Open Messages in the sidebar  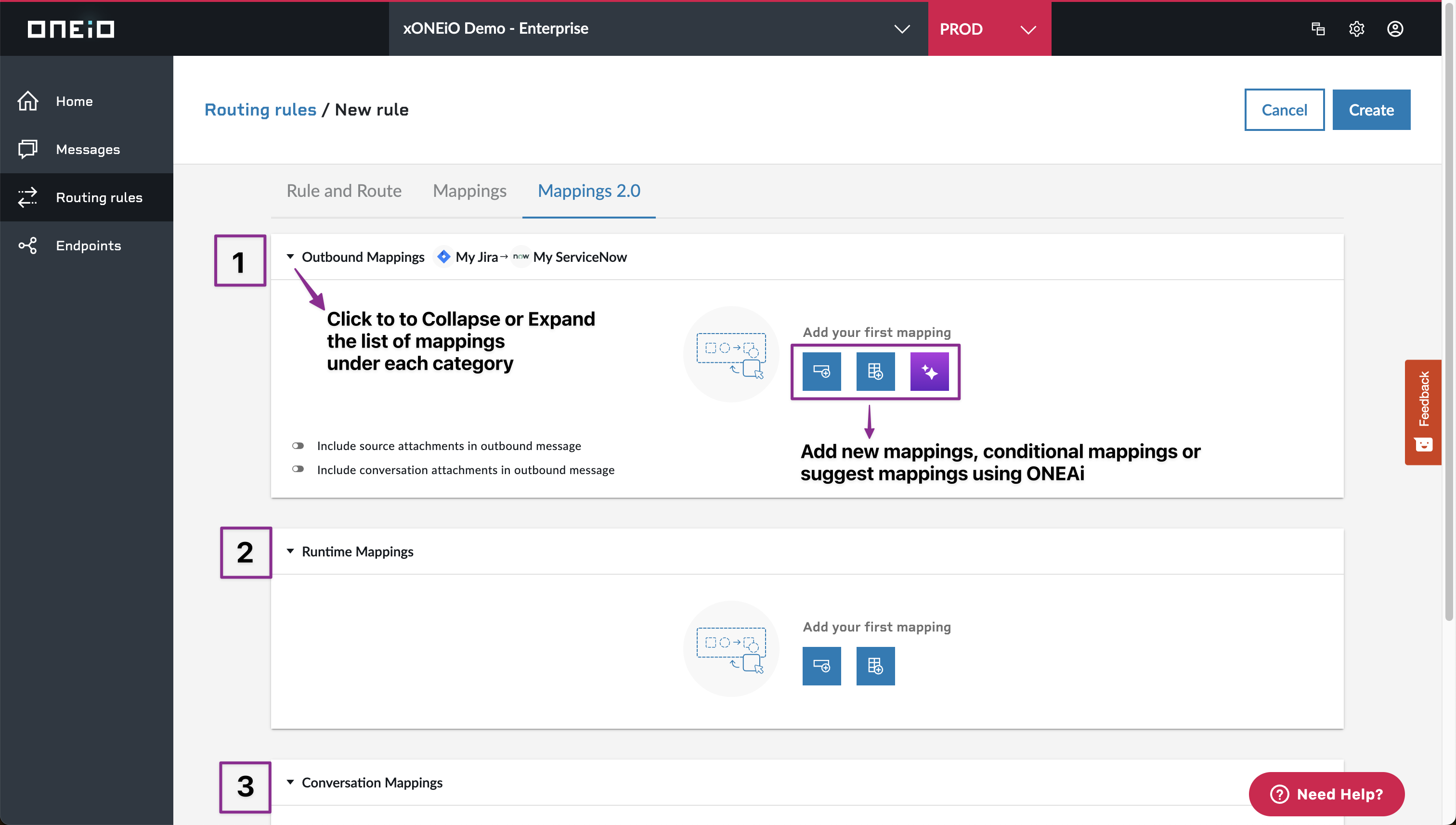[87, 149]
